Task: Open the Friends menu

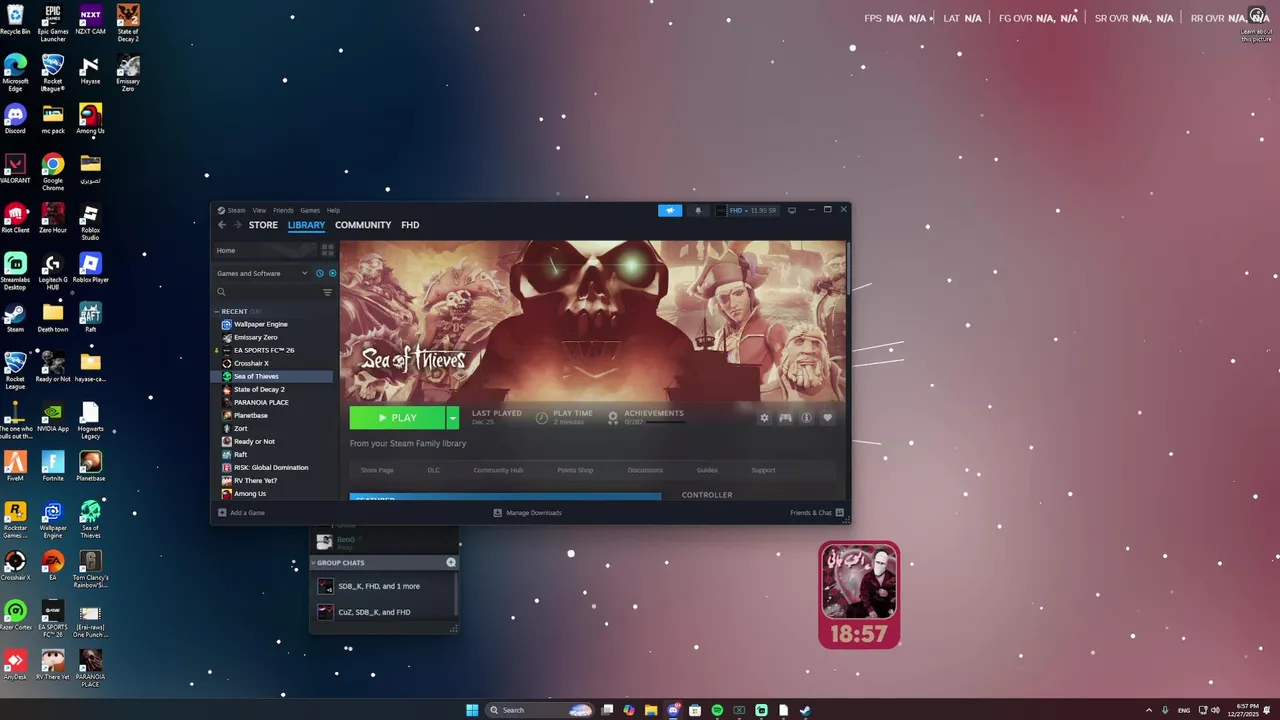Action: click(283, 210)
